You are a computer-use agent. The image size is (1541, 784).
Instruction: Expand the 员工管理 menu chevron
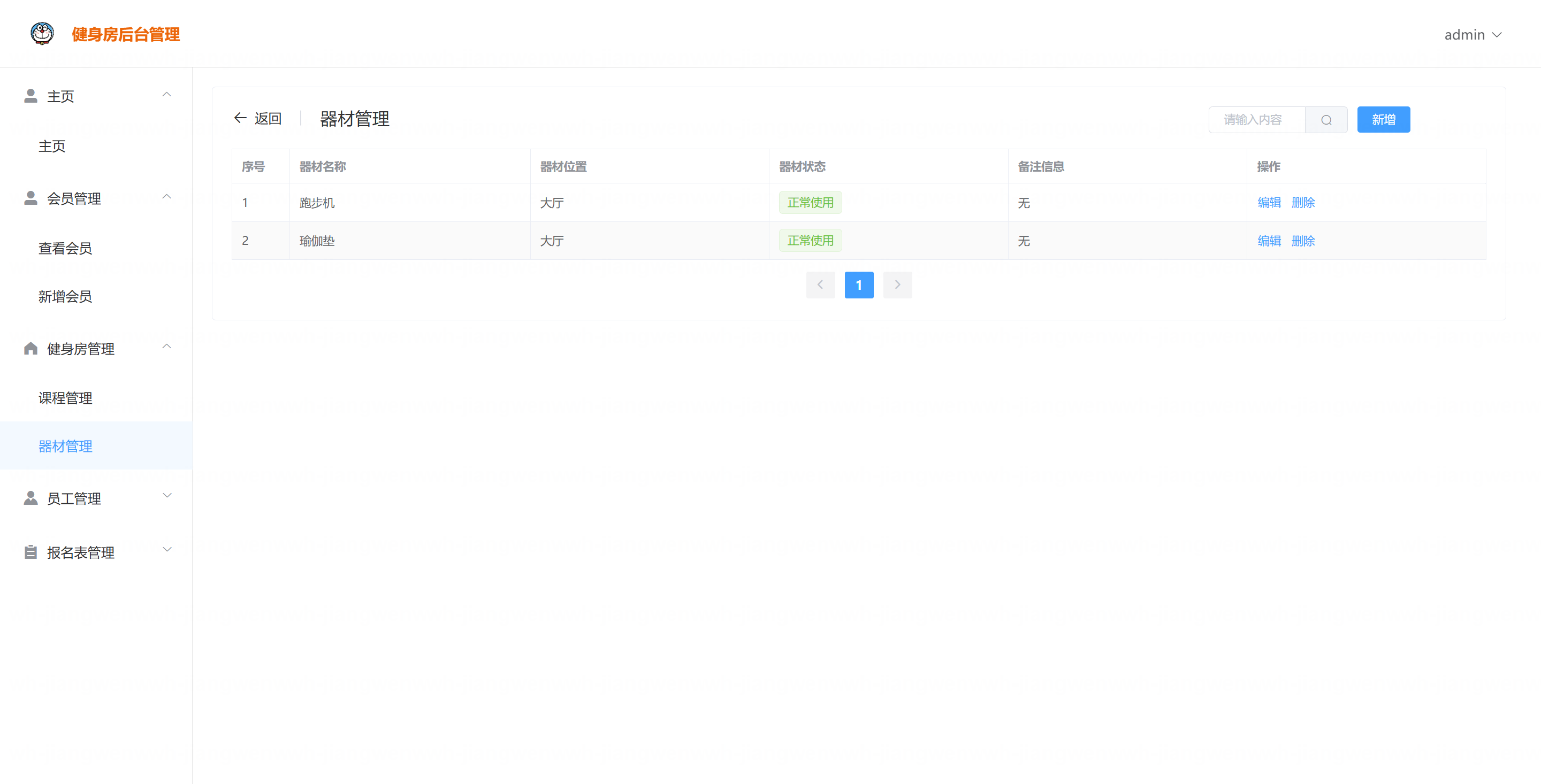167,496
